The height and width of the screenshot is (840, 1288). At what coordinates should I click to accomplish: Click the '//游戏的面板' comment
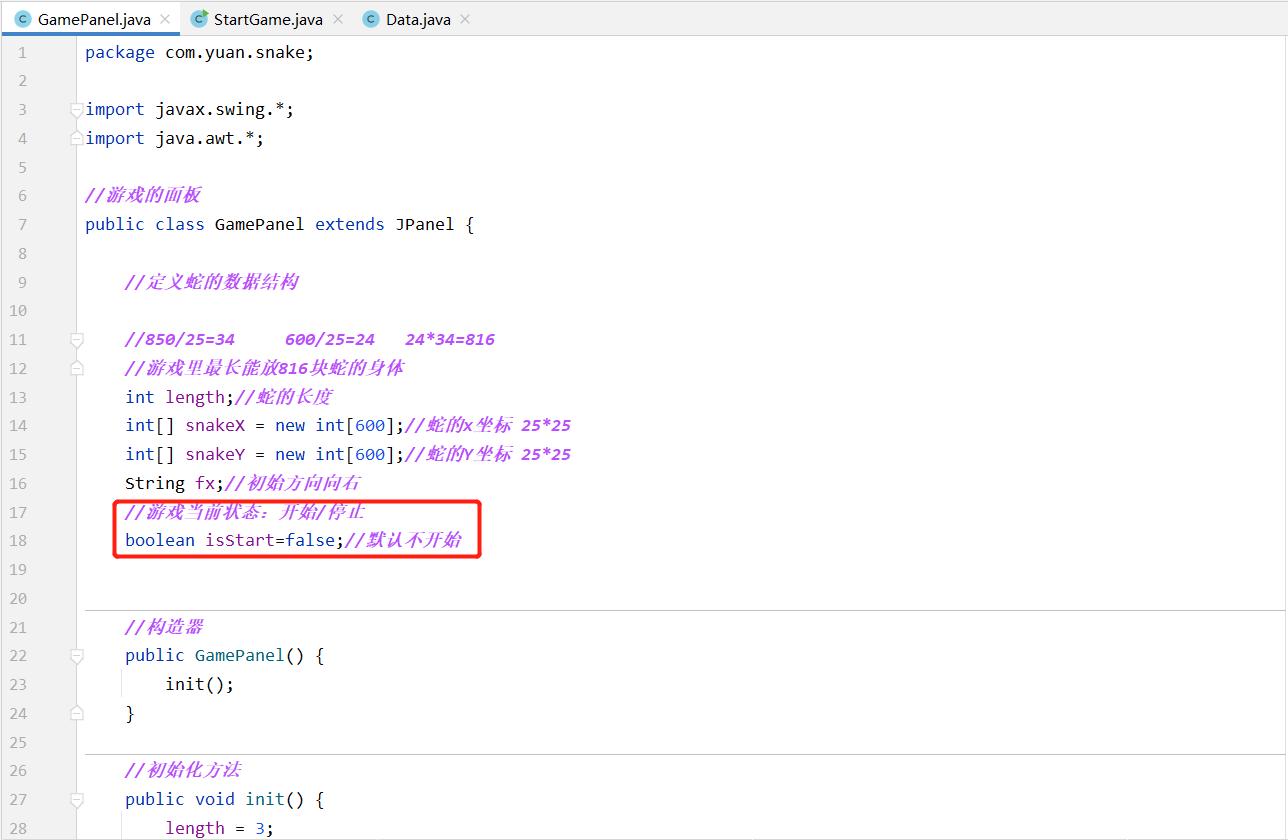[143, 195]
